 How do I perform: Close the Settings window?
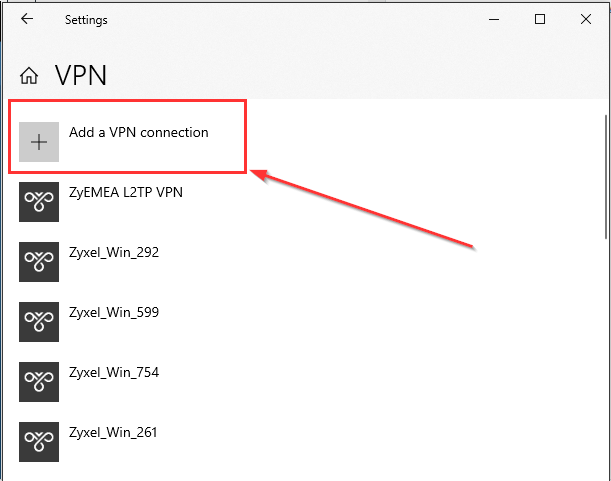tap(586, 19)
